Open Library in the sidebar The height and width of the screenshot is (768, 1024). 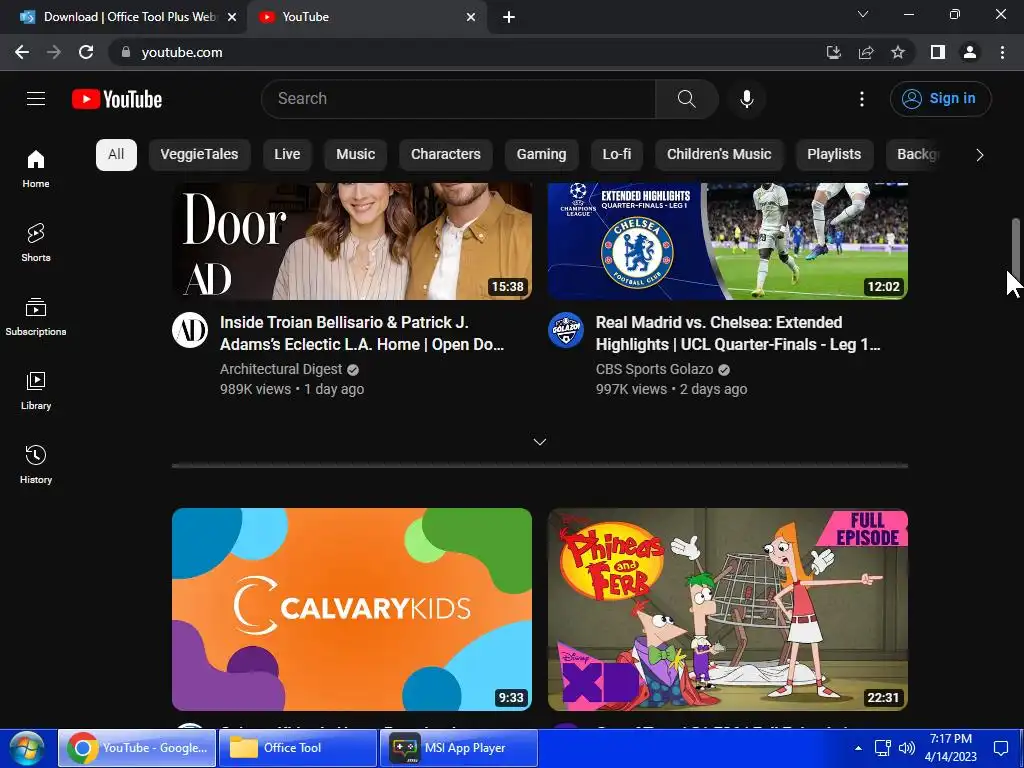[36, 390]
